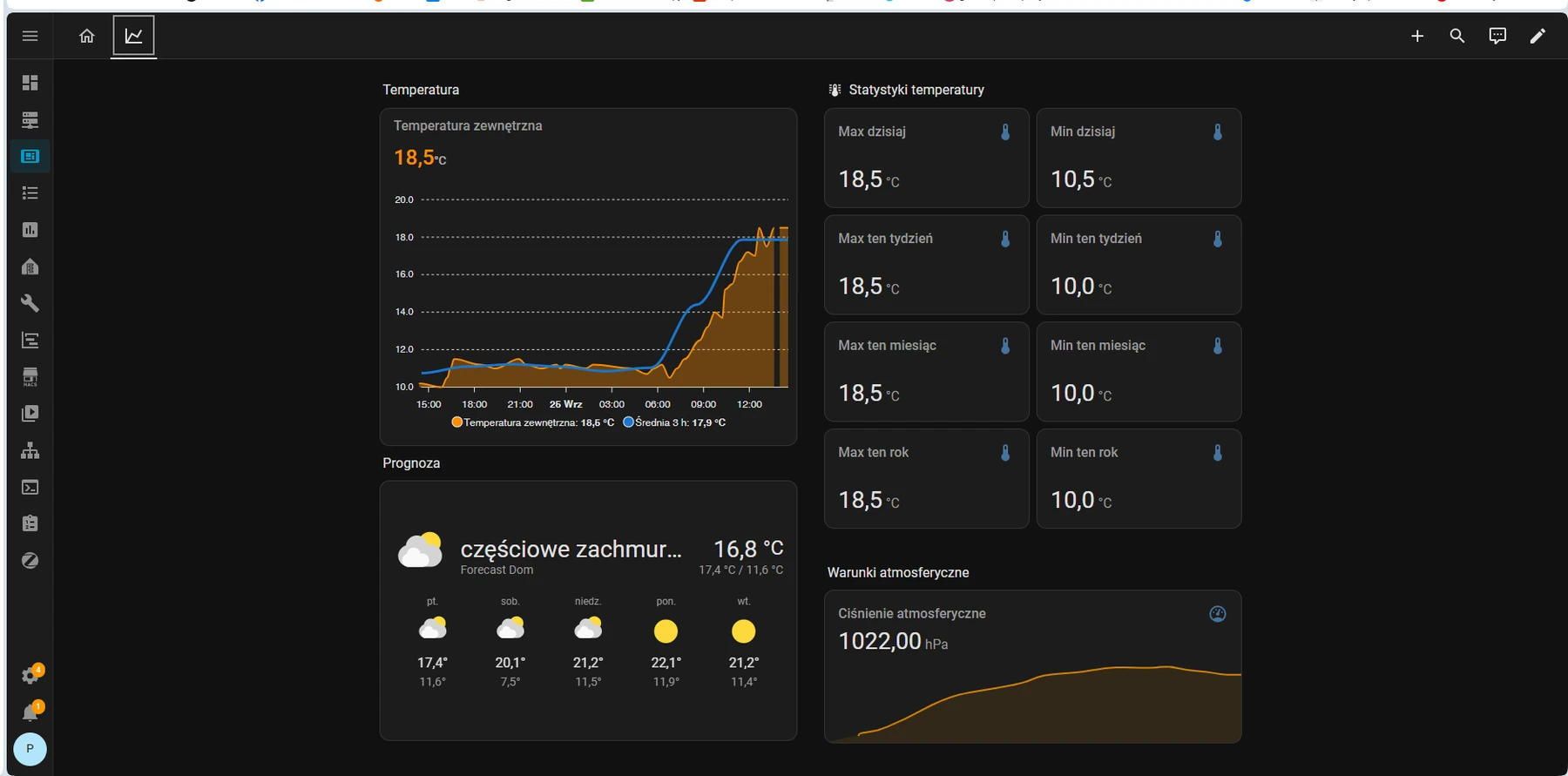Open the Min ten tydzień card
The height and width of the screenshot is (776, 1568).
1139,265
